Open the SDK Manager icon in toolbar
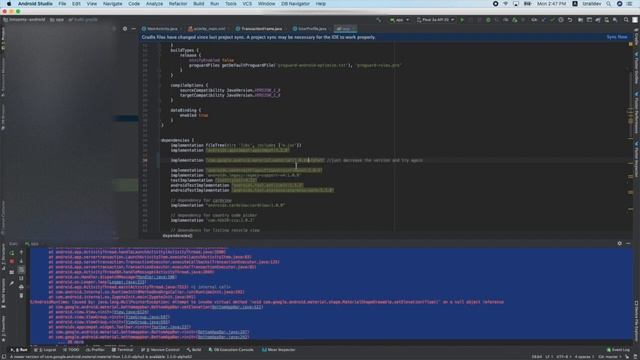This screenshot has height=360, width=640. (x=615, y=20)
